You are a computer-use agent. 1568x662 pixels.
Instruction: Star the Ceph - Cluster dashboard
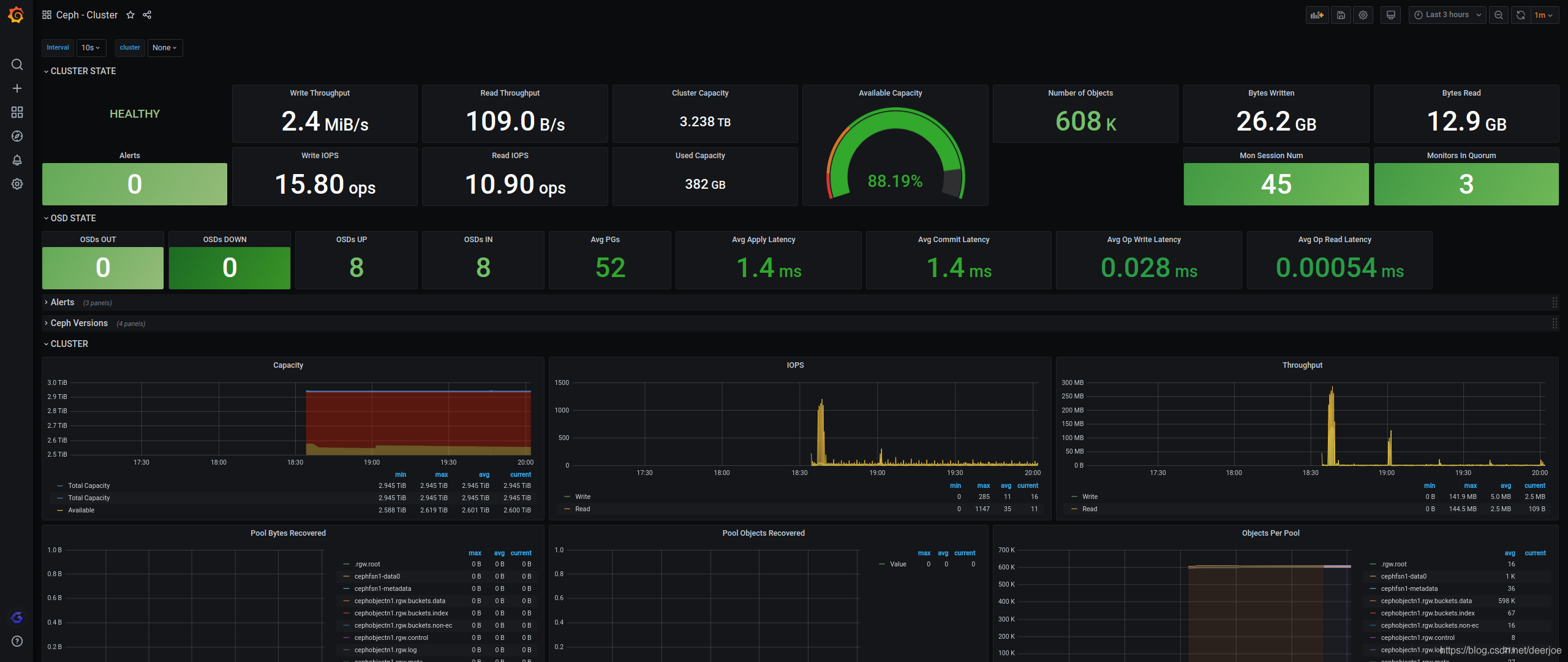(130, 15)
